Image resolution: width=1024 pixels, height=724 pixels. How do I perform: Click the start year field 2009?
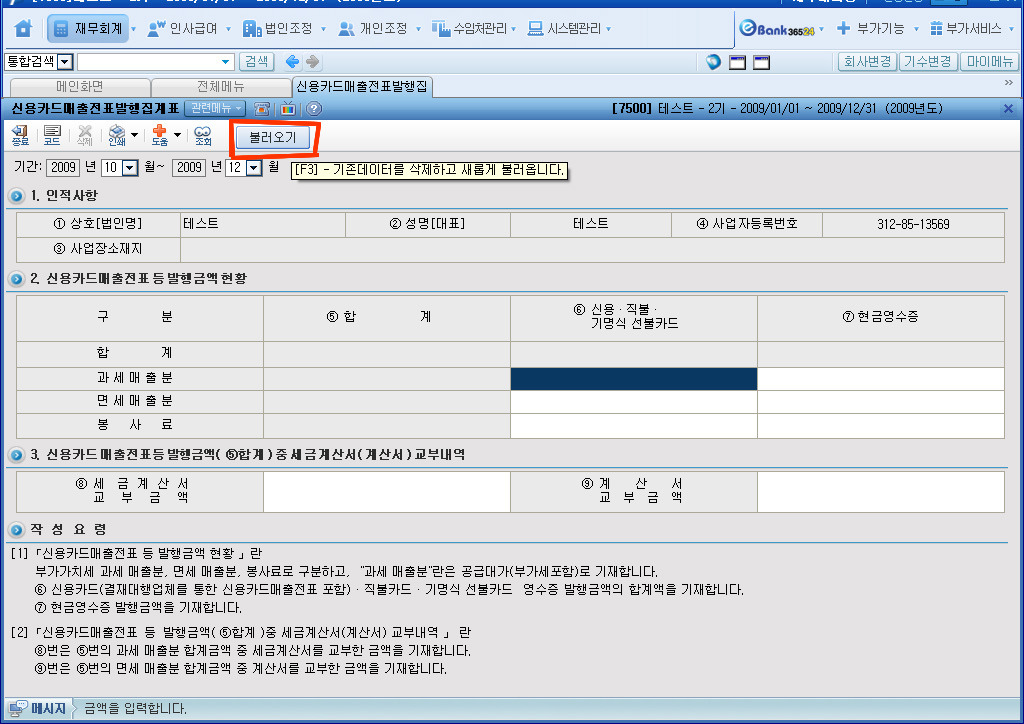[x=63, y=168]
